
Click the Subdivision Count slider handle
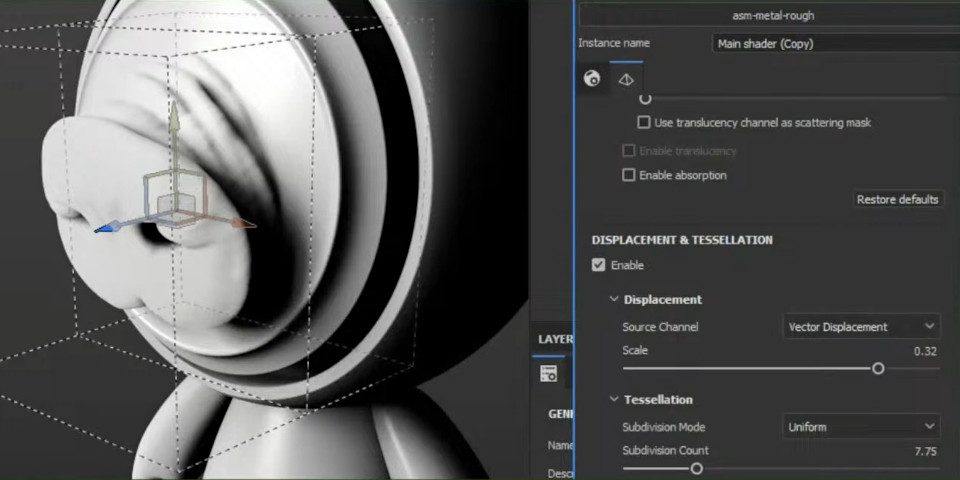697,468
